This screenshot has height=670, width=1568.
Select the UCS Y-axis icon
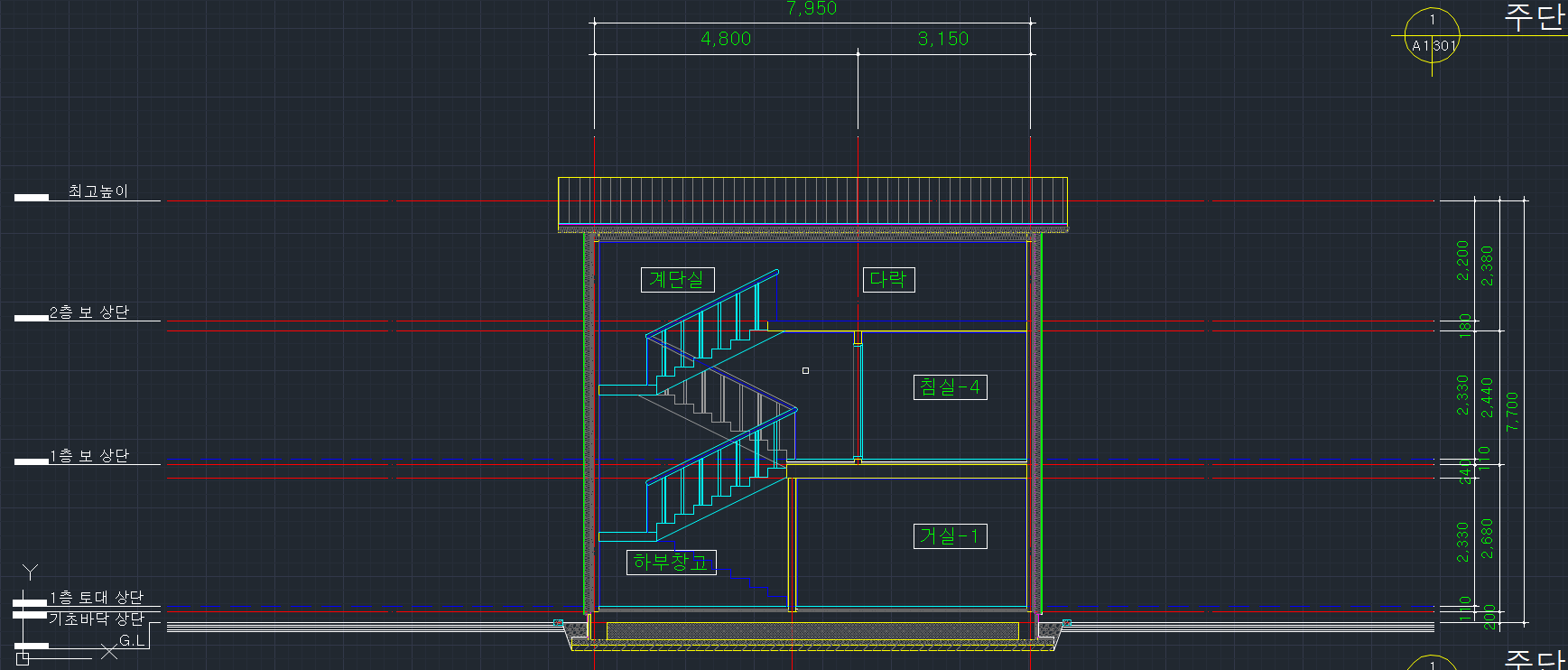click(x=31, y=572)
